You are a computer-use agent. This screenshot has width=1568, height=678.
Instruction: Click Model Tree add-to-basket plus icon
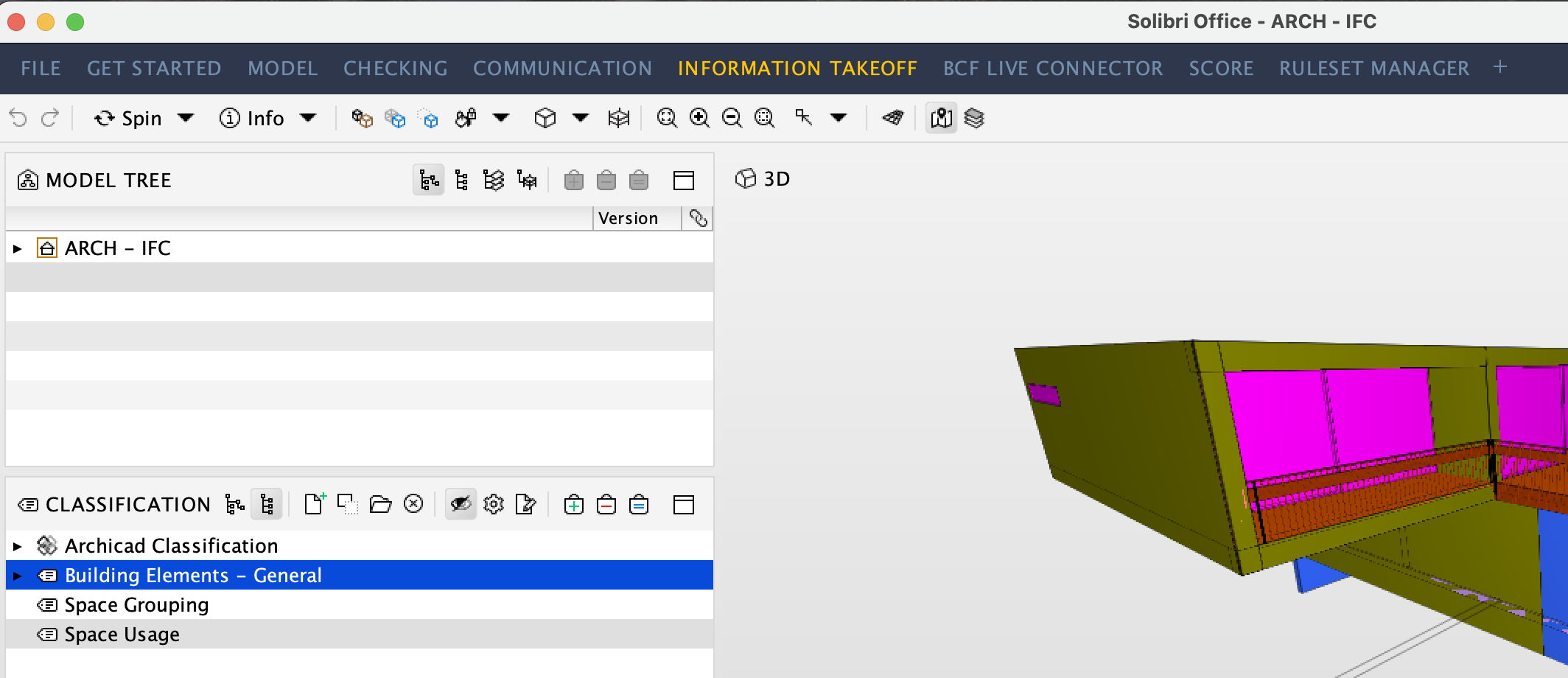573,181
